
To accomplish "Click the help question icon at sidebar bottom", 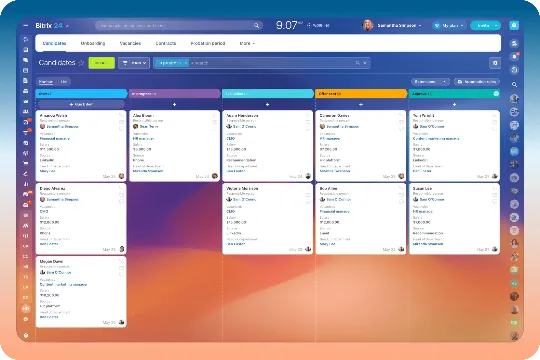I will [25, 335].
